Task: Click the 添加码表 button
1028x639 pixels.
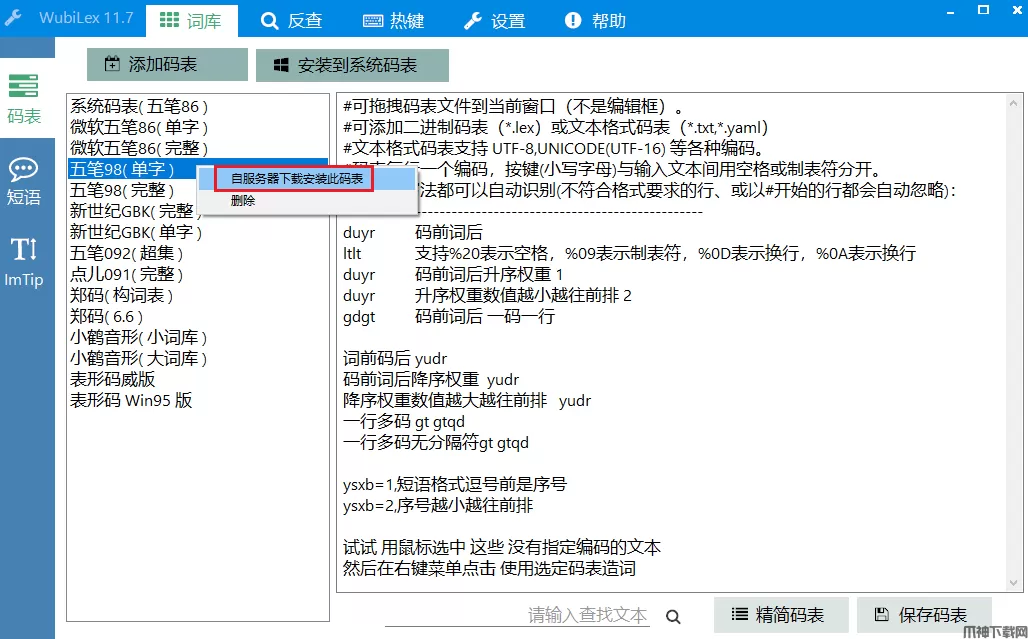Action: 167,64
